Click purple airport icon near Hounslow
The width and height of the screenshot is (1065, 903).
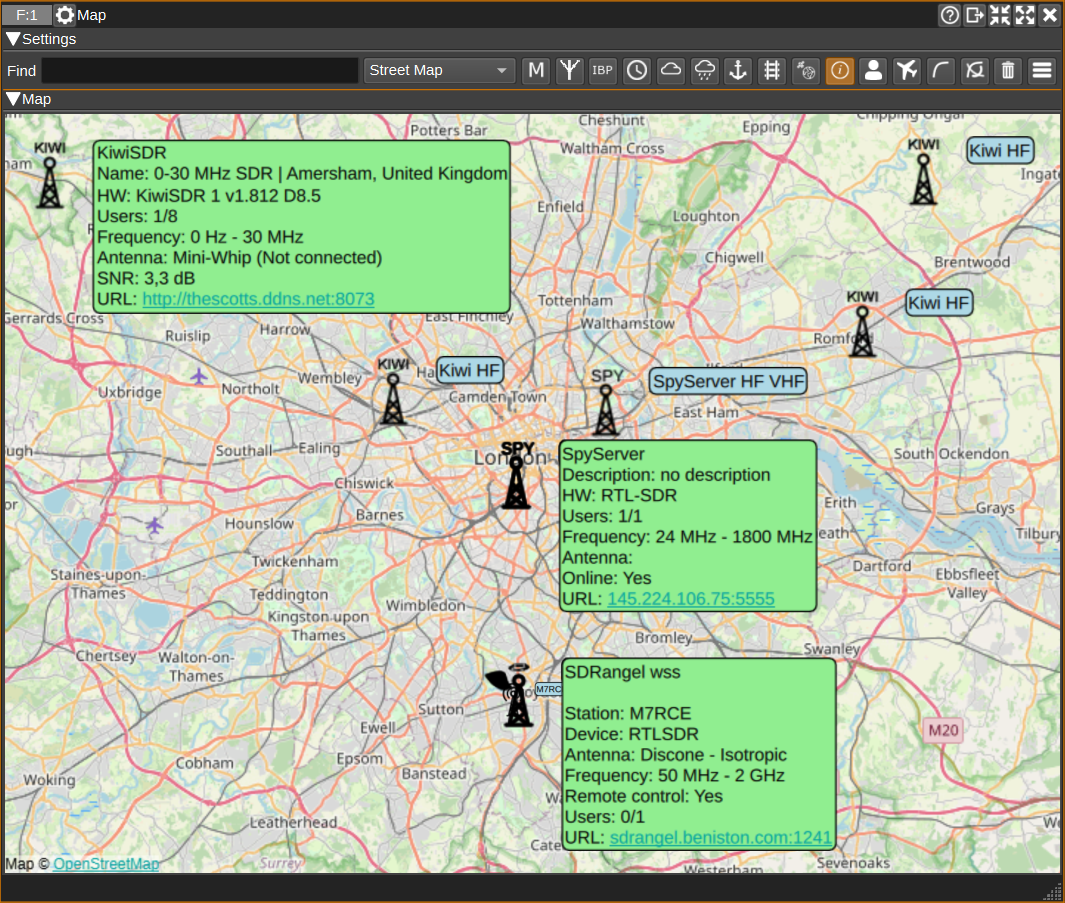[154, 525]
